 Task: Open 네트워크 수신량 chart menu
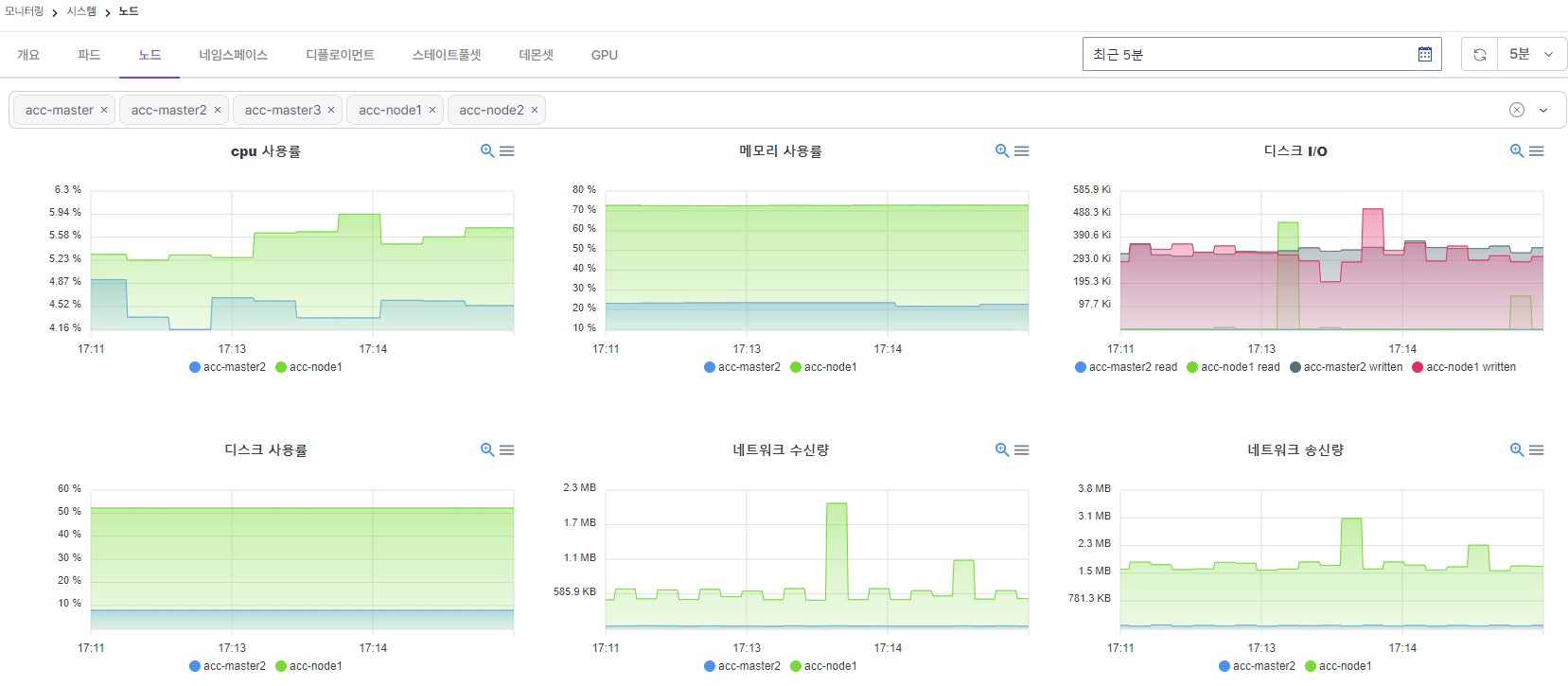pos(1022,449)
